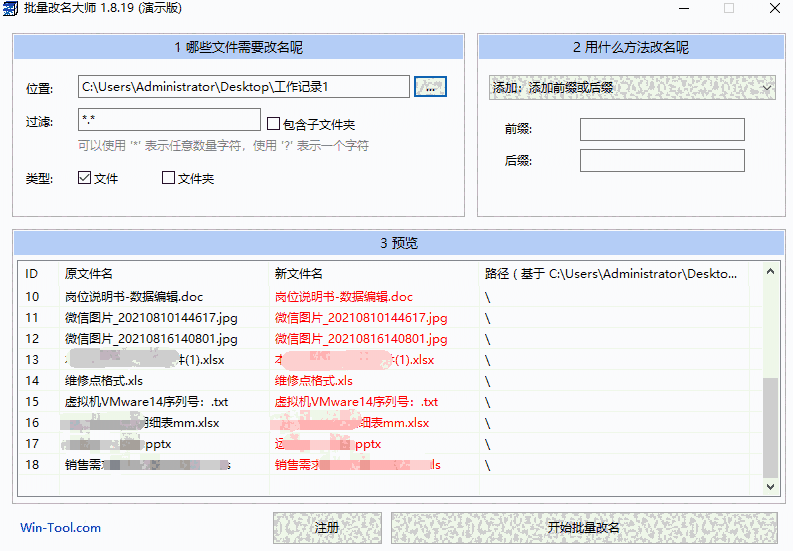
Task: Click red new name 维修点格式.xls
Action: [314, 380]
